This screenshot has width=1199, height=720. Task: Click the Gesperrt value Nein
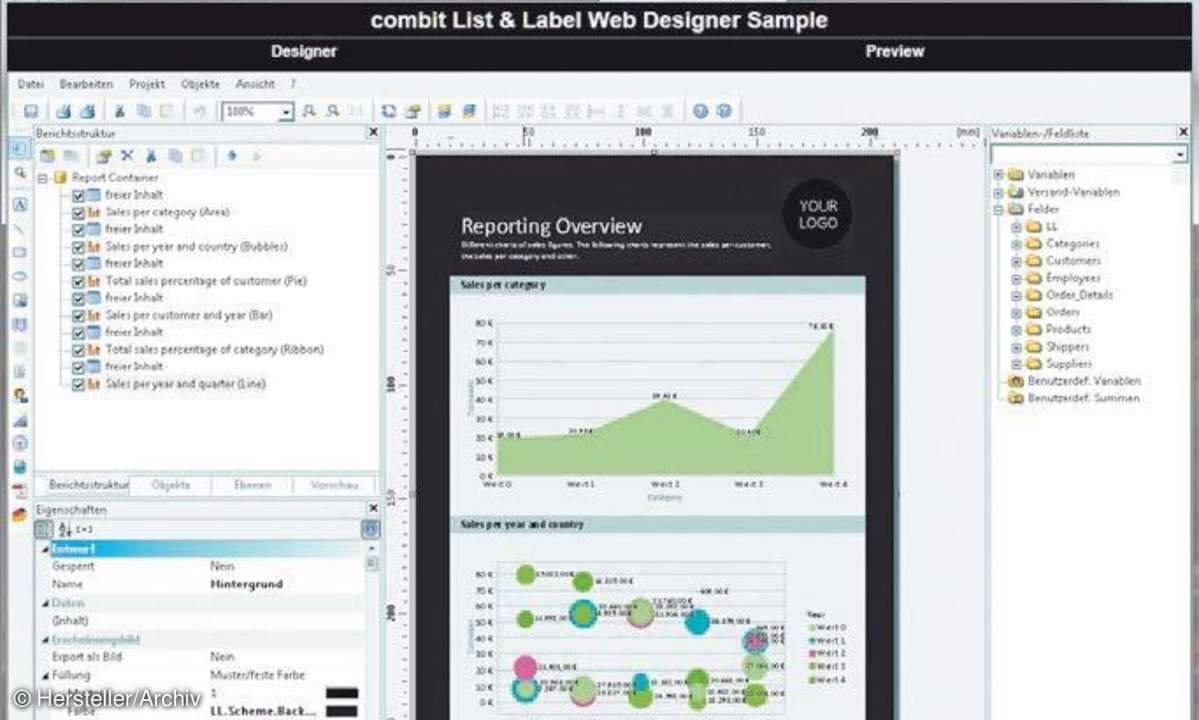point(223,566)
